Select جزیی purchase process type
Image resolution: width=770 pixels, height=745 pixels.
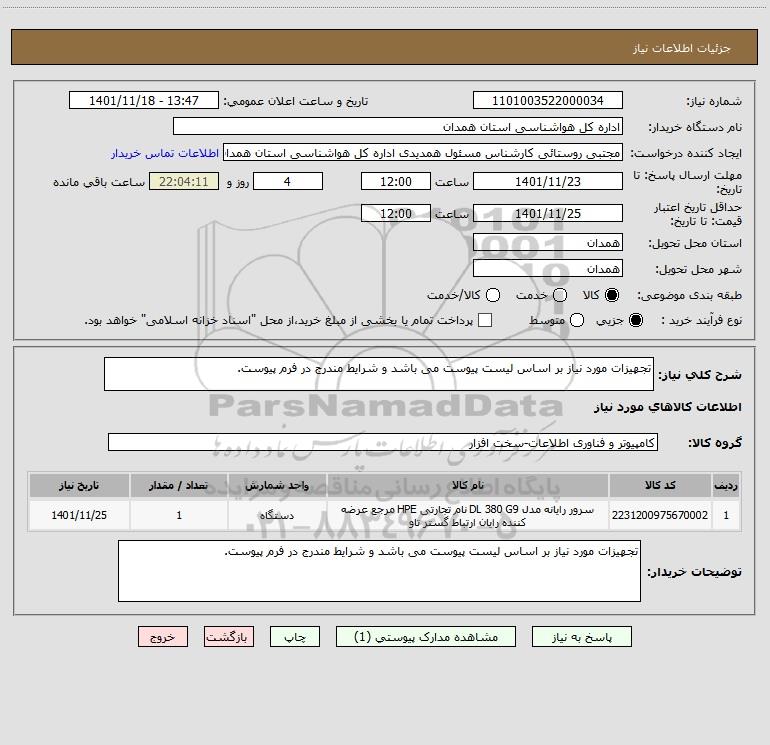[x=635, y=320]
